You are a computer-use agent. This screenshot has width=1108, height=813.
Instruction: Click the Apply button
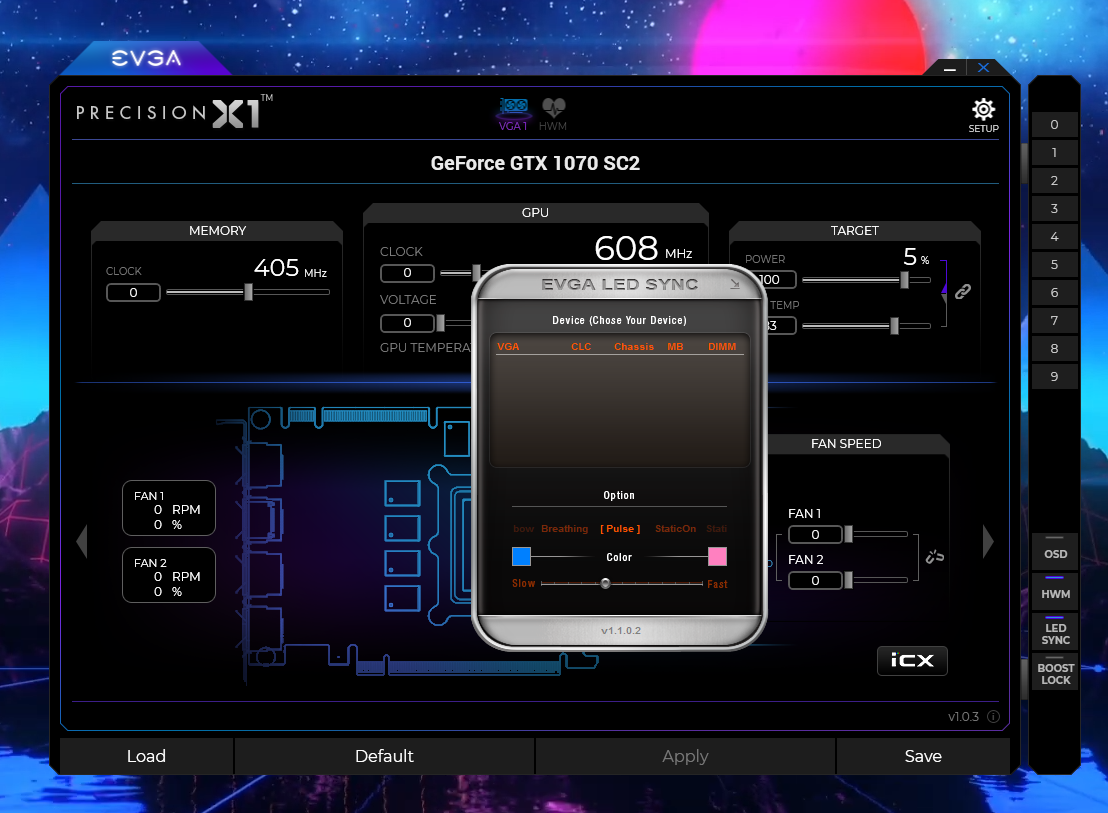685,756
